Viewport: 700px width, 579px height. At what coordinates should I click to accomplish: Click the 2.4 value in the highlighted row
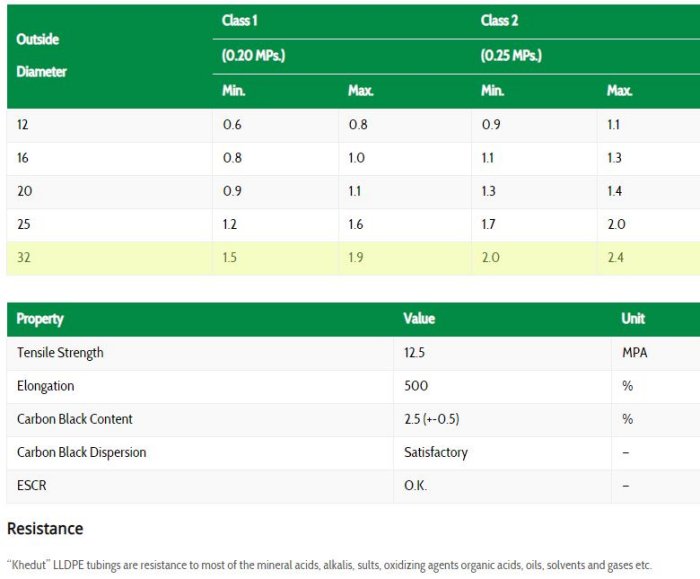[615, 257]
